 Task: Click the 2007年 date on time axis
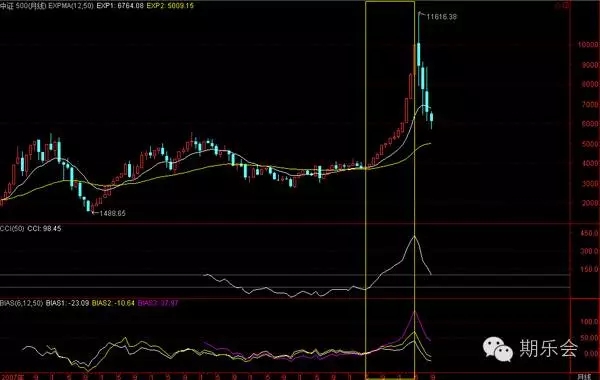pyautogui.click(x=12, y=377)
